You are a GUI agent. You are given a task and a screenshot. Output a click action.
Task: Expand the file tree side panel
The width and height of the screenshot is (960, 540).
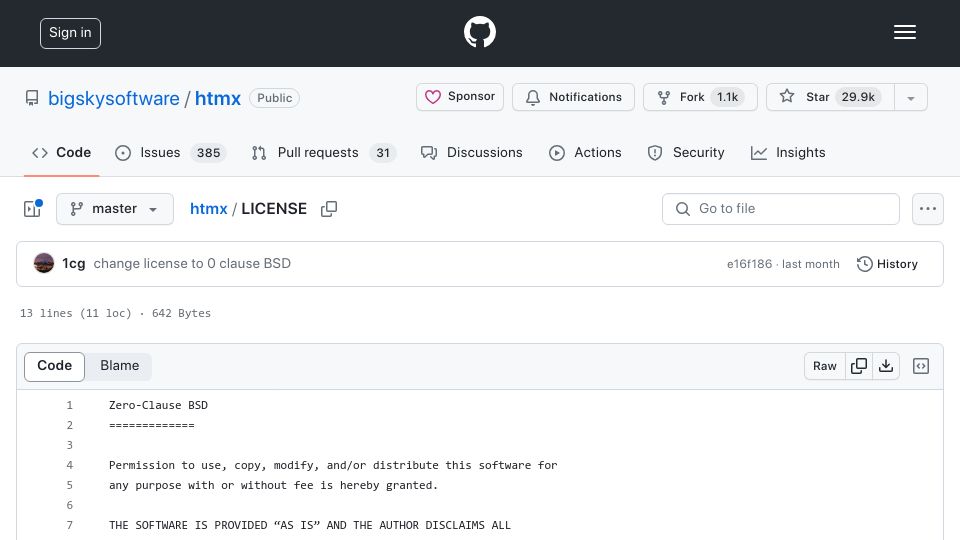32,209
